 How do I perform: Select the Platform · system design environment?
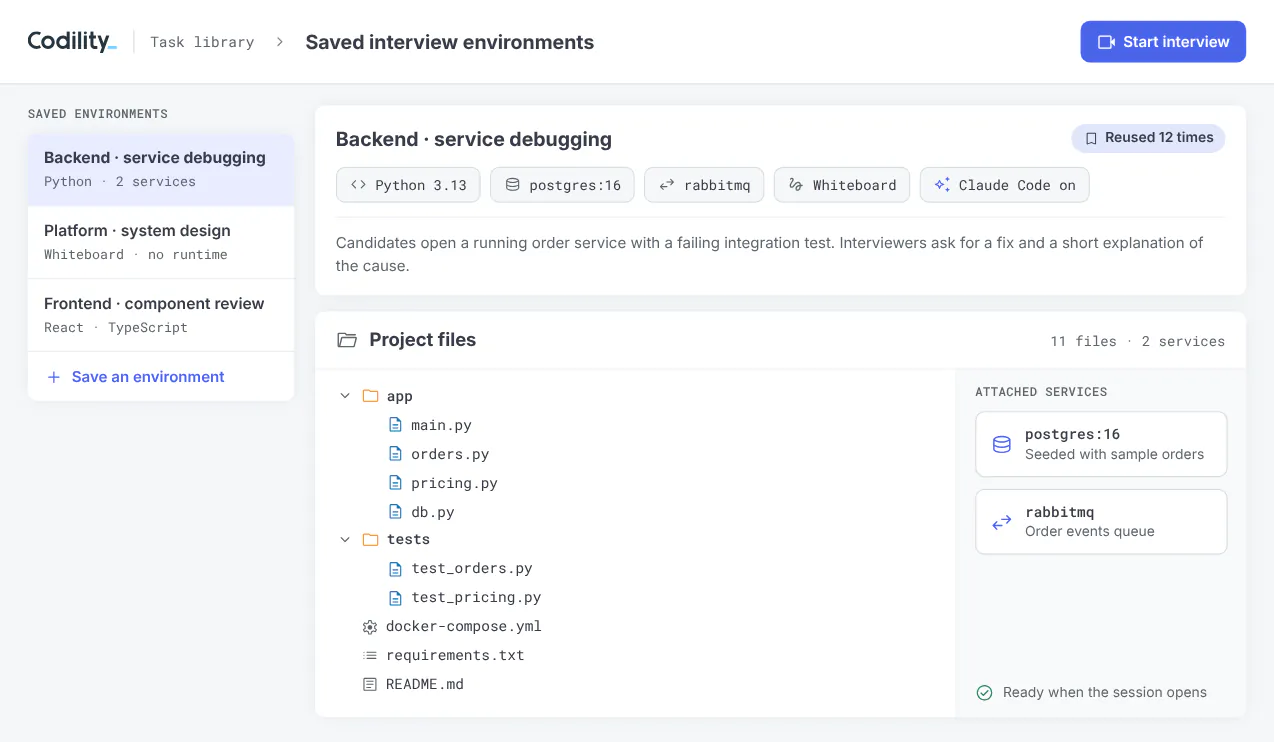pyautogui.click(x=161, y=242)
